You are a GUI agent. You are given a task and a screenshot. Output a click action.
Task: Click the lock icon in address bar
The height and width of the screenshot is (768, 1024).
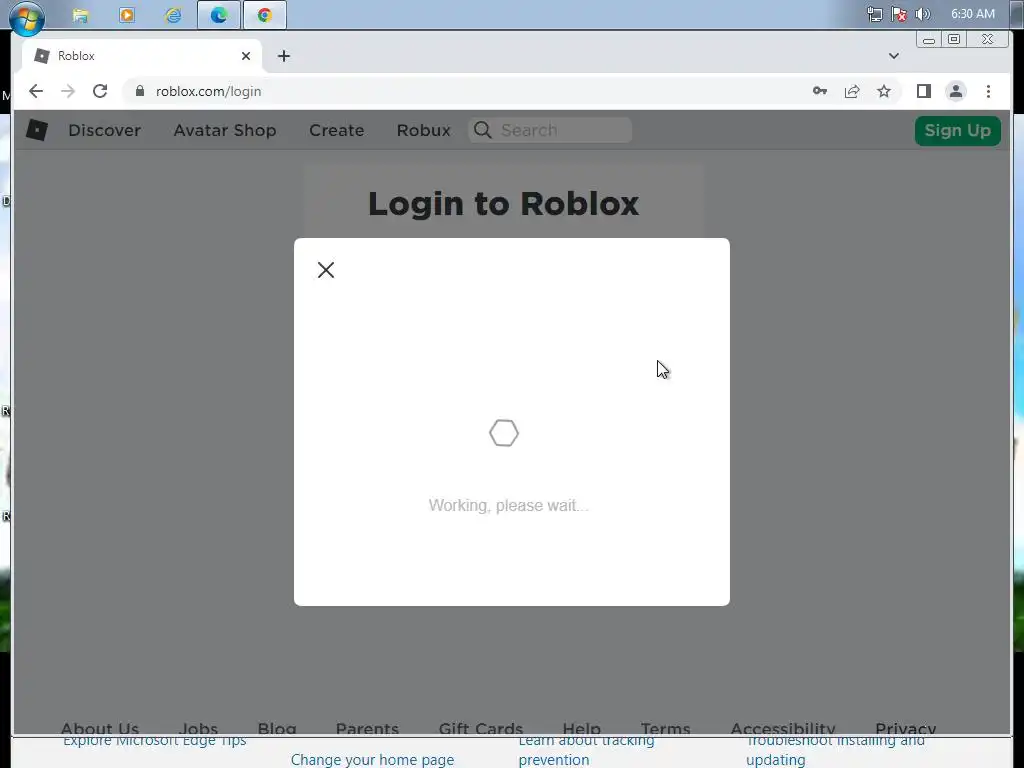pos(139,91)
